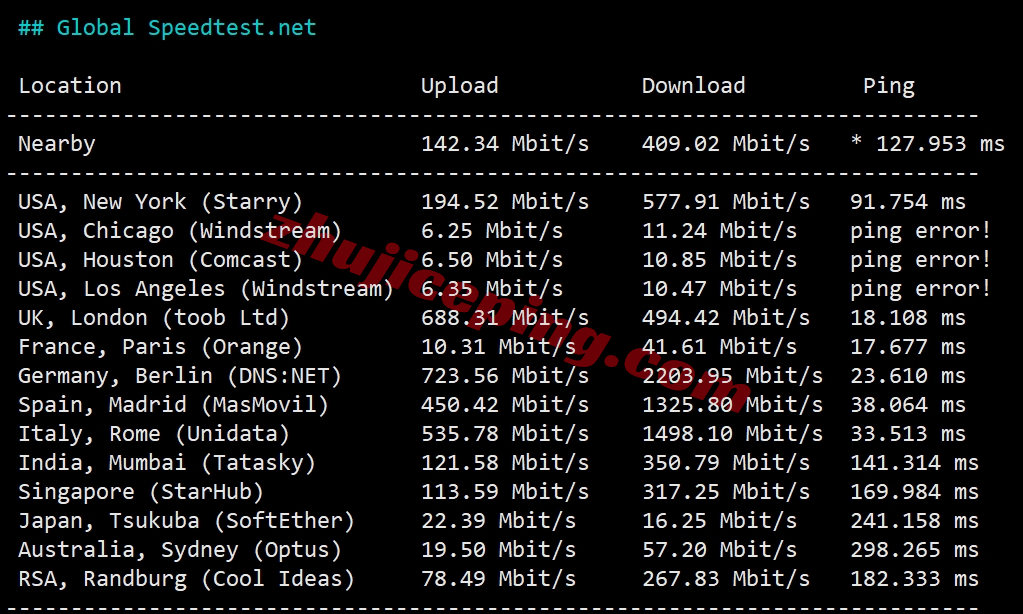Click the India, Mumbai (Tatasky) entry

[x=166, y=463]
